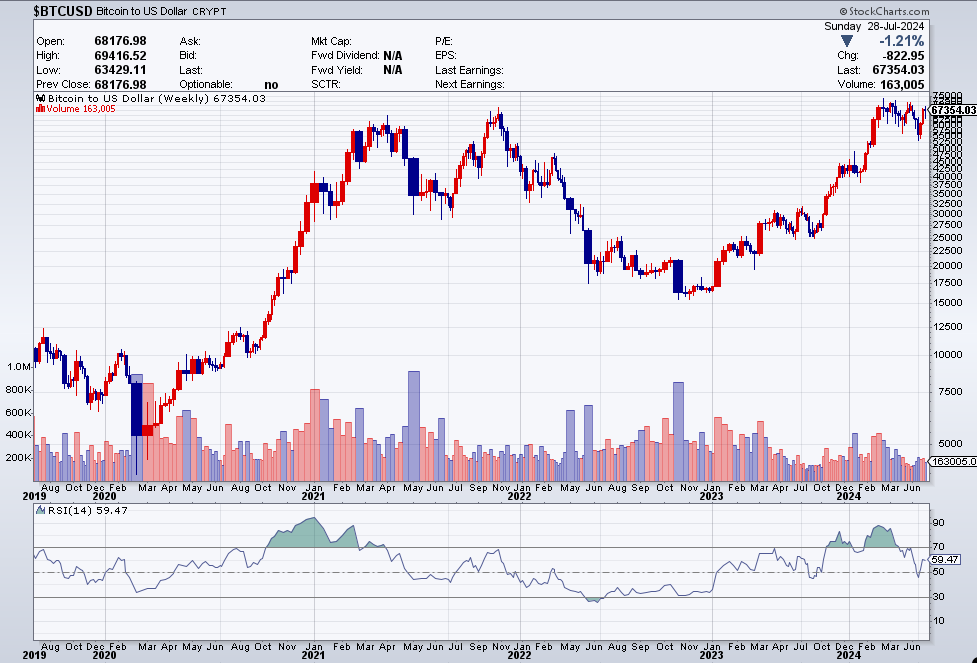Click the High value 69416.52
This screenshot has height=663, width=977.
[120, 55]
